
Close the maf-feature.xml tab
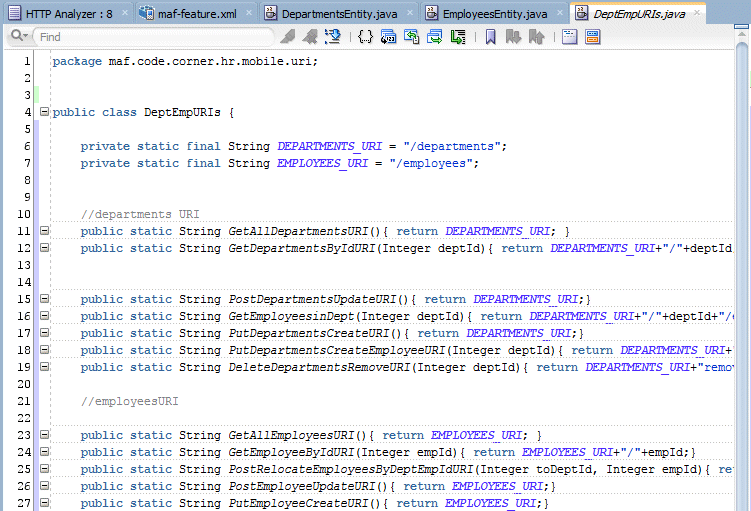(250, 13)
